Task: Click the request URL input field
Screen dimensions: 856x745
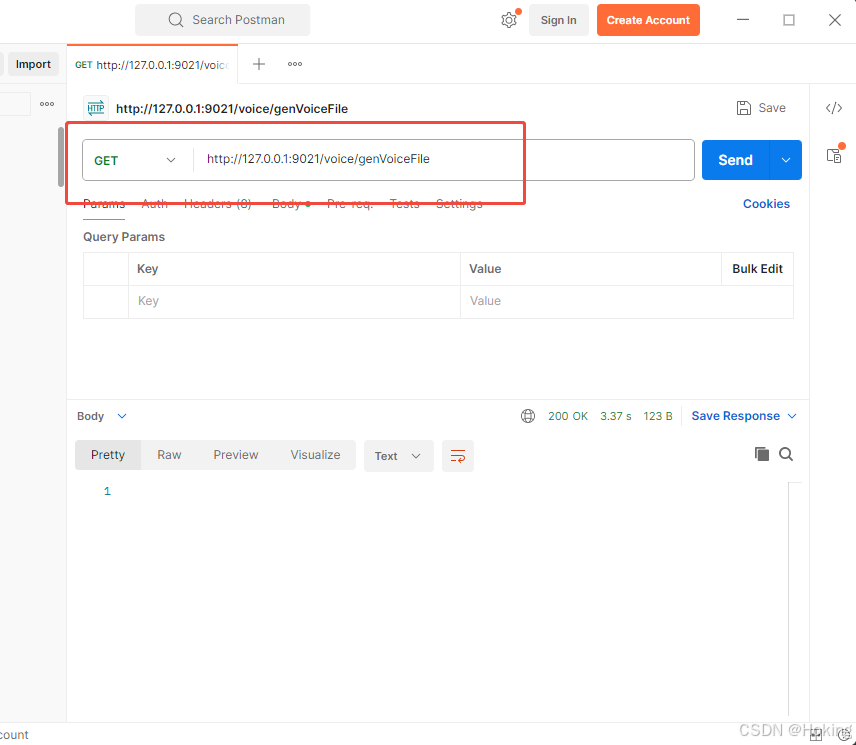Action: pos(444,159)
